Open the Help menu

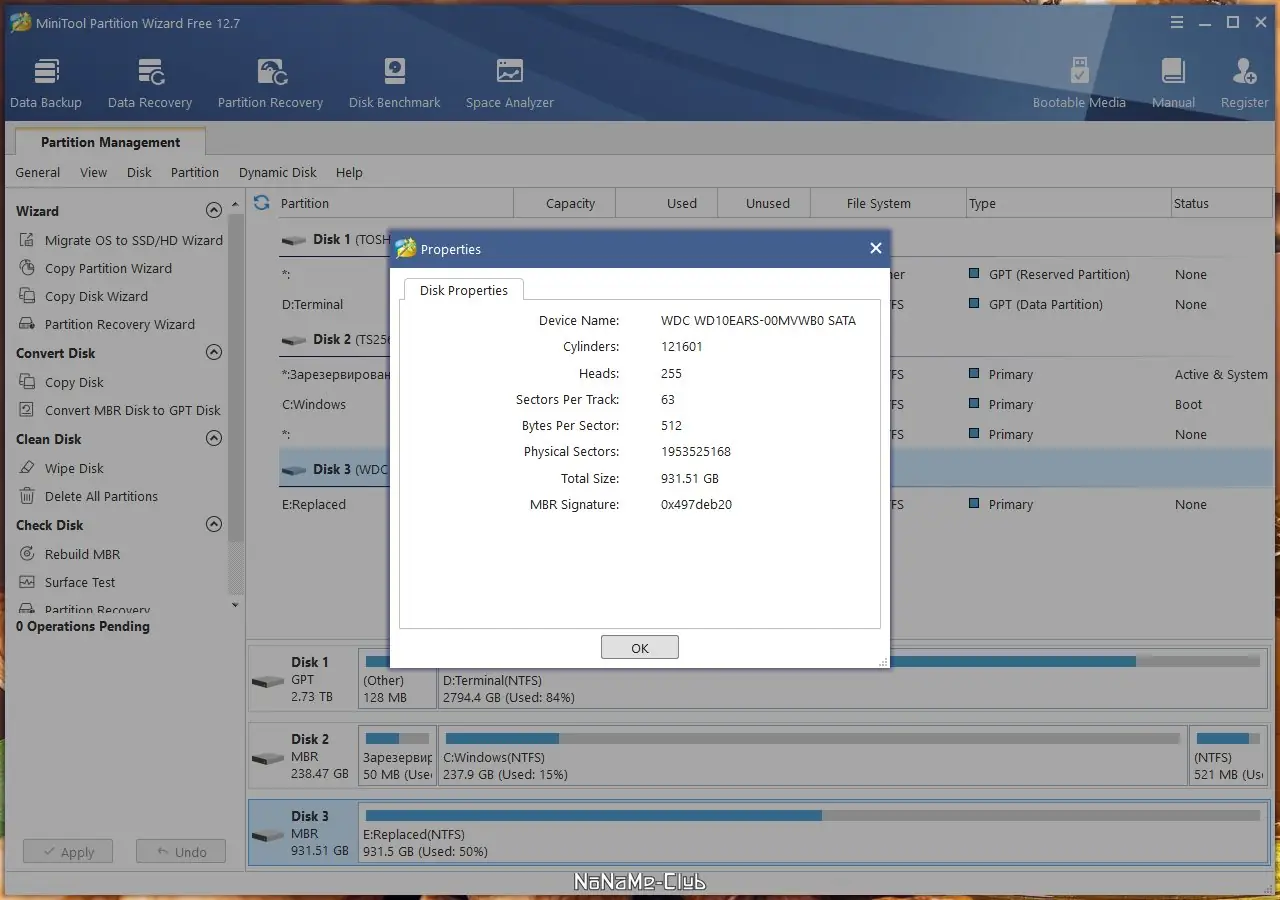[x=349, y=172]
